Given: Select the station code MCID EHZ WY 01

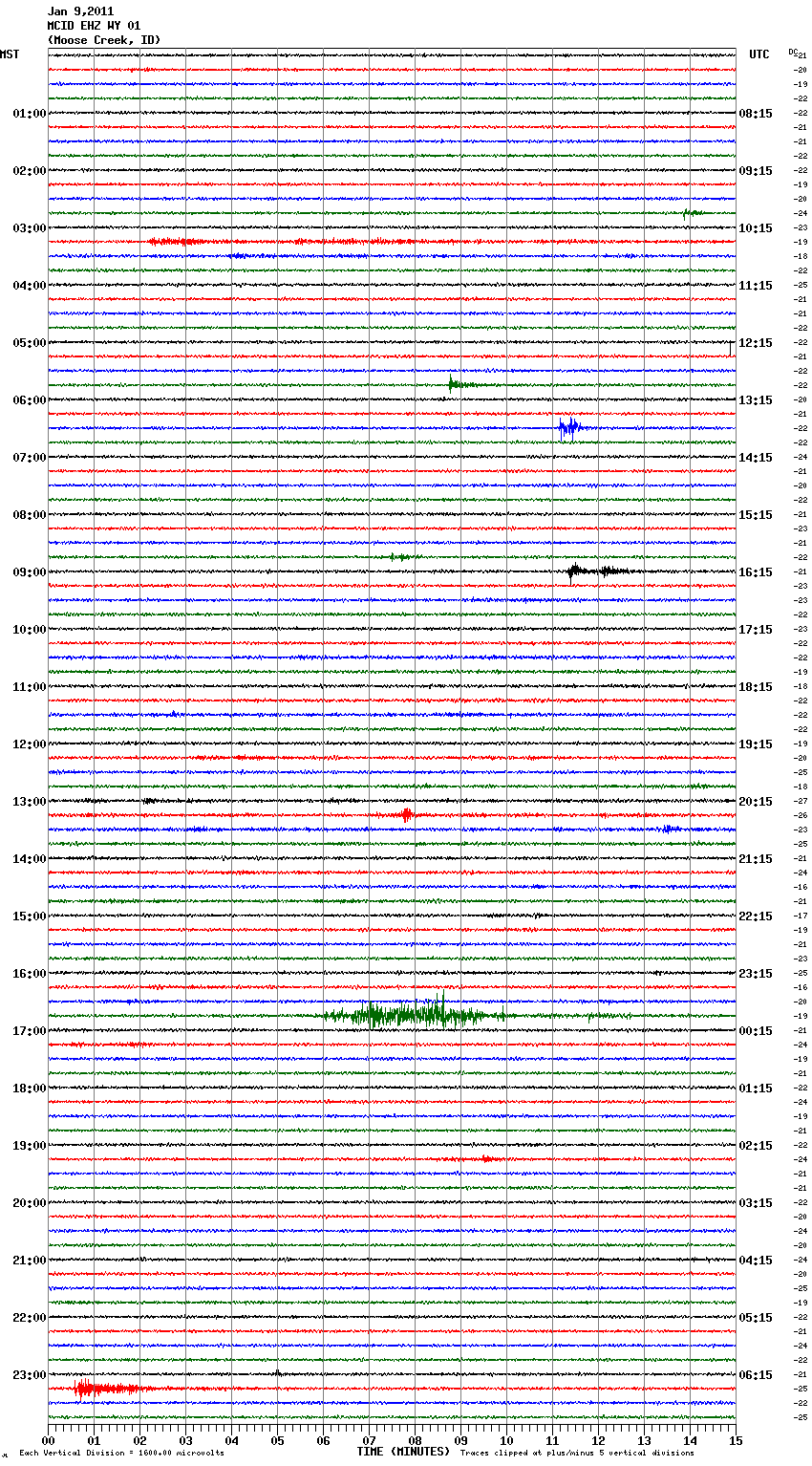Looking at the screenshot, I should point(94,26).
